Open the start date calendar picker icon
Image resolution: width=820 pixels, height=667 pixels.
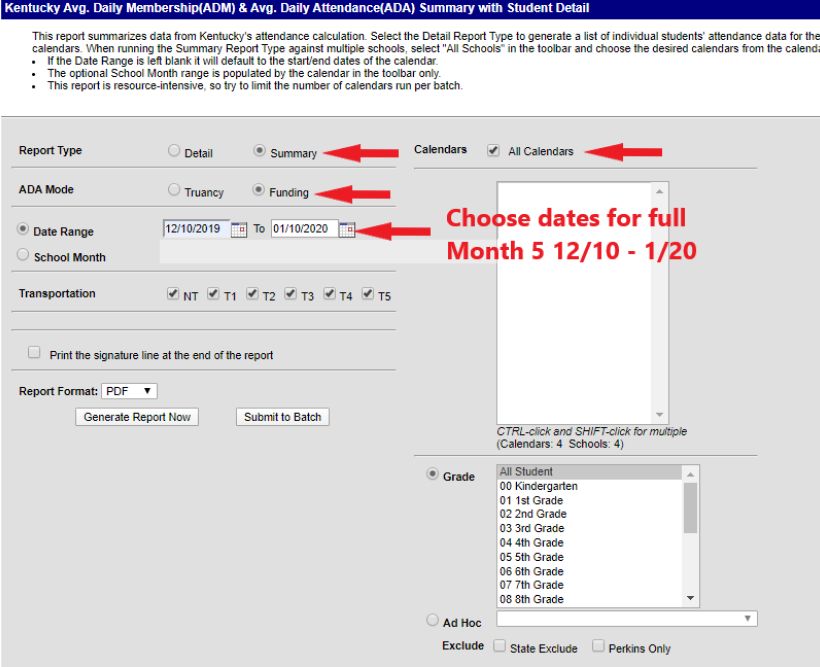click(x=239, y=230)
